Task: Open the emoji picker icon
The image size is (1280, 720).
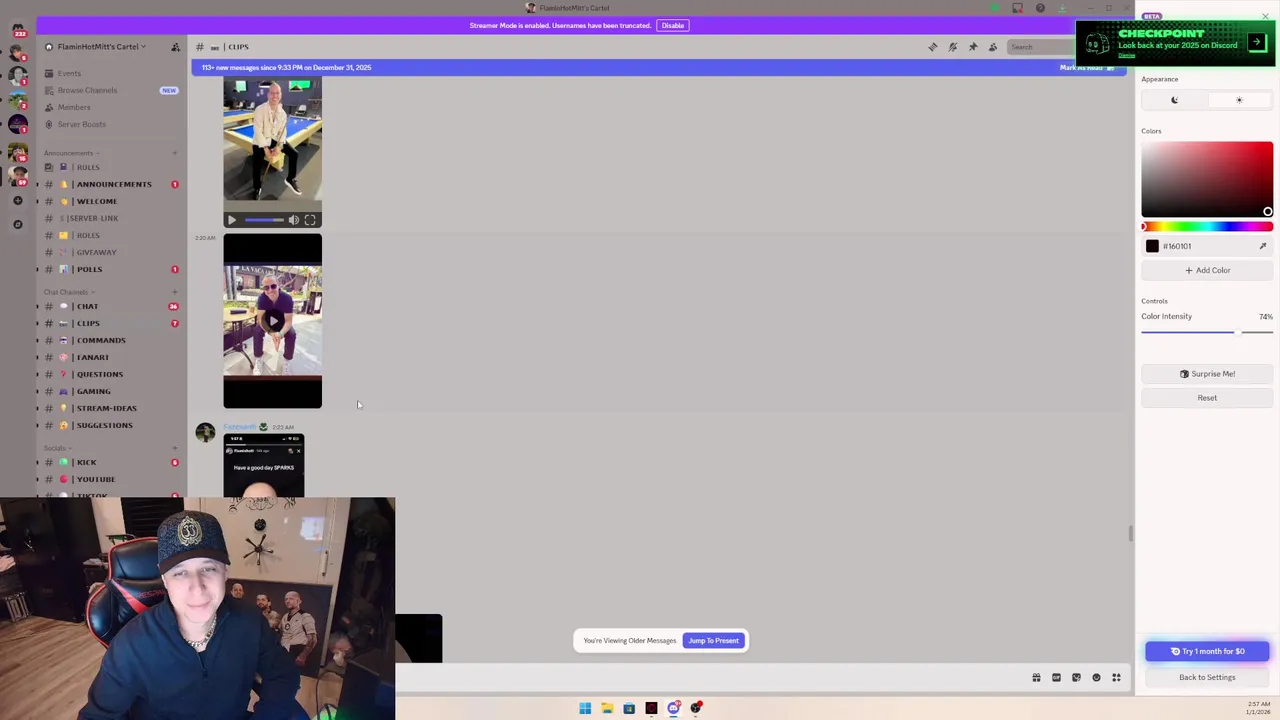Action: [1096, 678]
